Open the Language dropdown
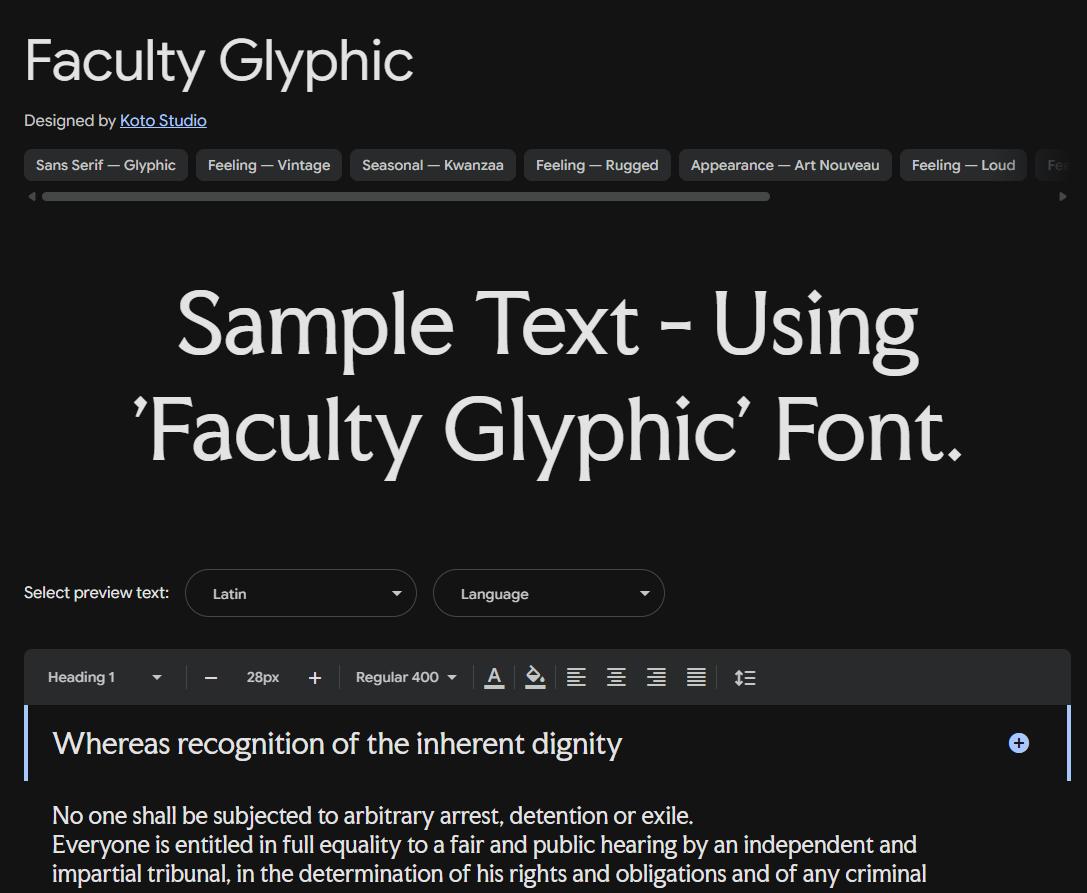 pyautogui.click(x=548, y=593)
